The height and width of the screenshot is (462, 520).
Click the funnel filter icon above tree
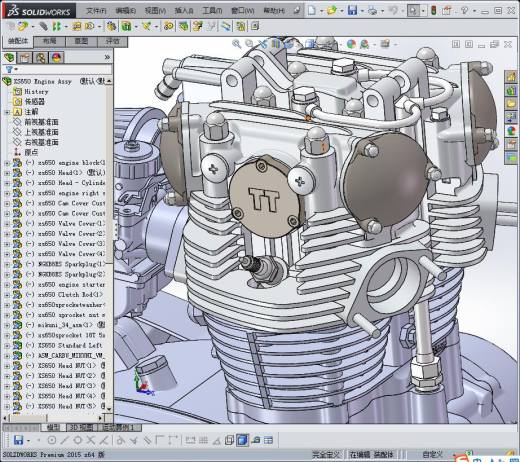[x=9, y=69]
